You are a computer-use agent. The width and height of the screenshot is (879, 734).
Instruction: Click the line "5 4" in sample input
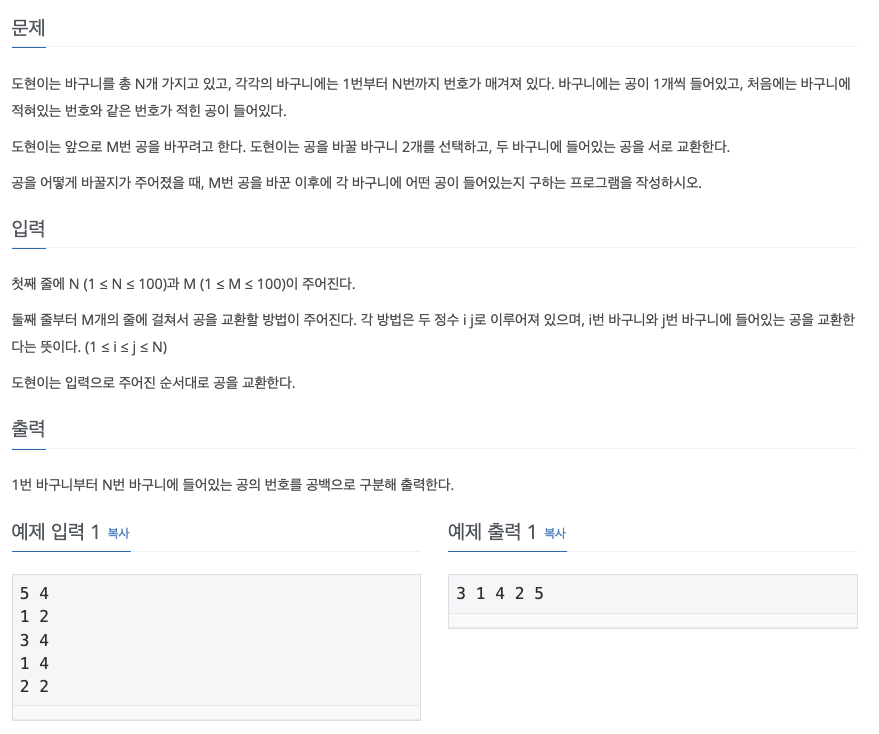tap(33, 593)
